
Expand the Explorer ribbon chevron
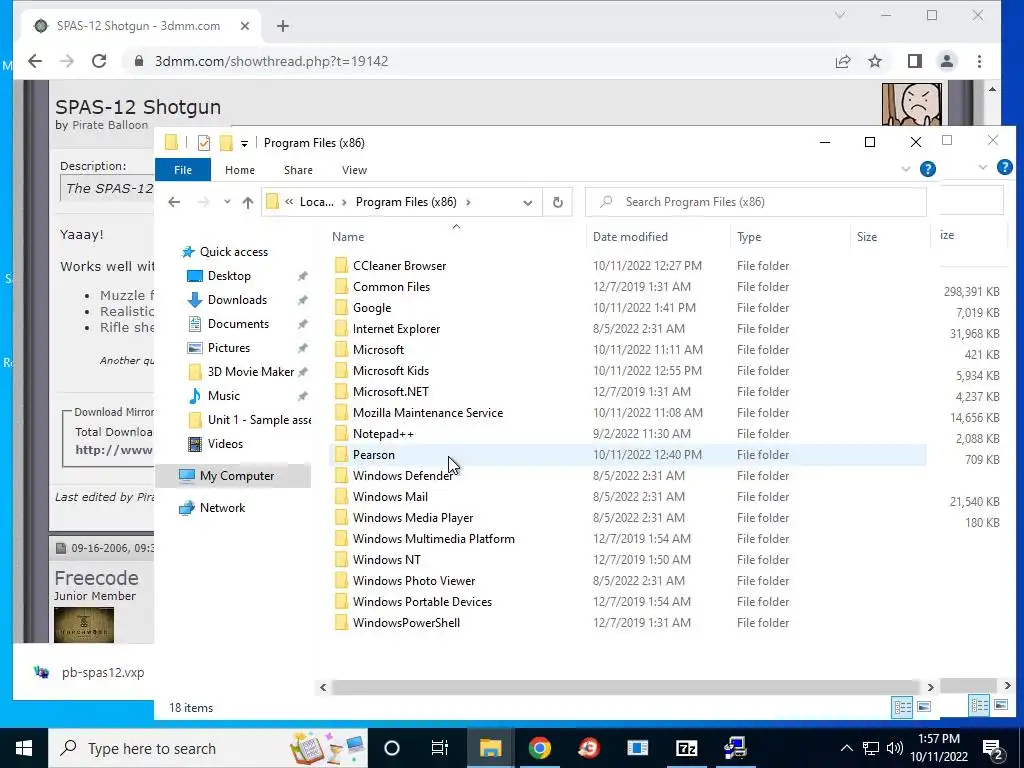click(905, 169)
